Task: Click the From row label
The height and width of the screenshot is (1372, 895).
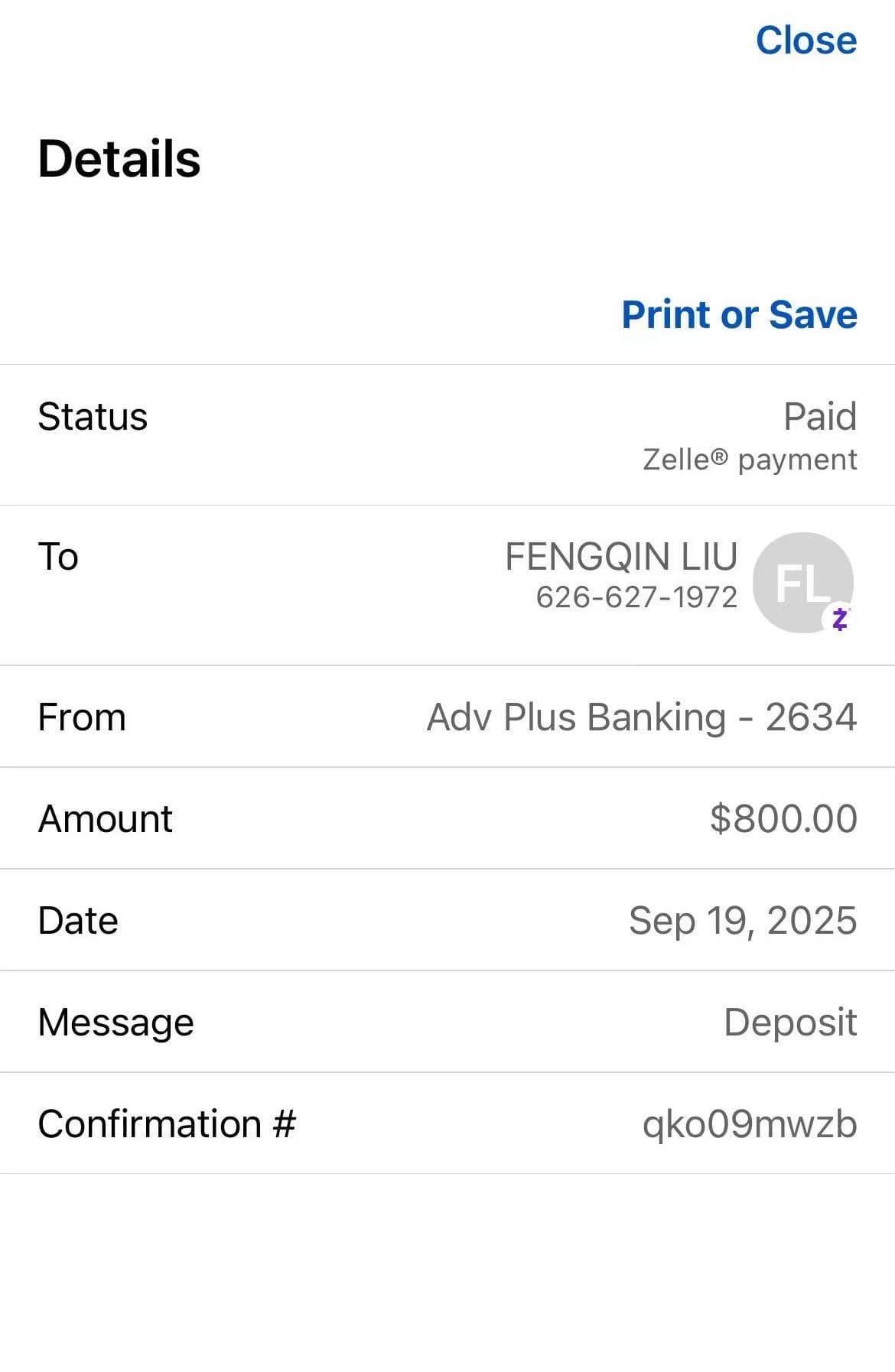Action: pyautogui.click(x=82, y=717)
